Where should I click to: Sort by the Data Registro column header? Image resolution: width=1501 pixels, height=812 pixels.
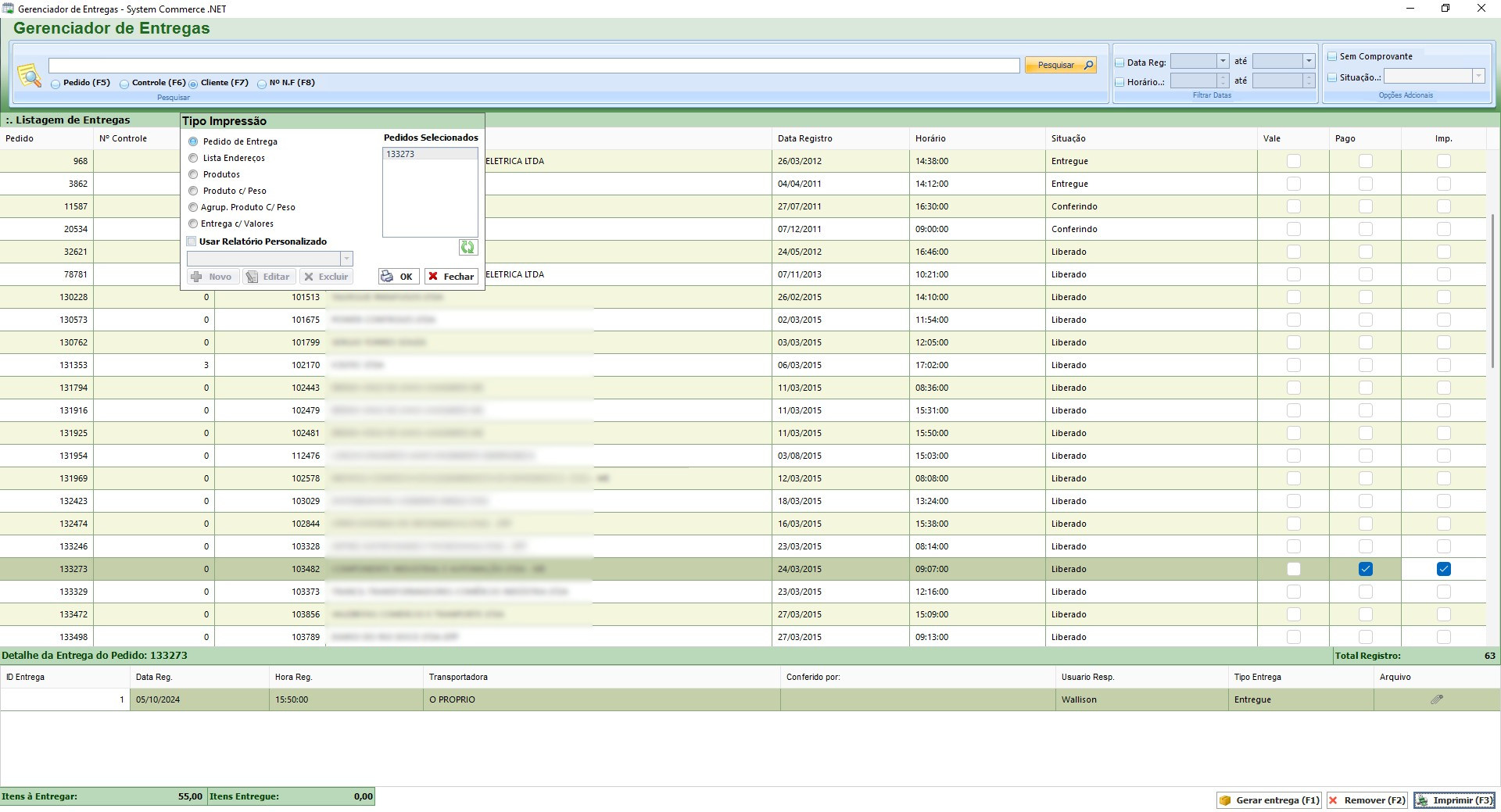tap(804, 138)
